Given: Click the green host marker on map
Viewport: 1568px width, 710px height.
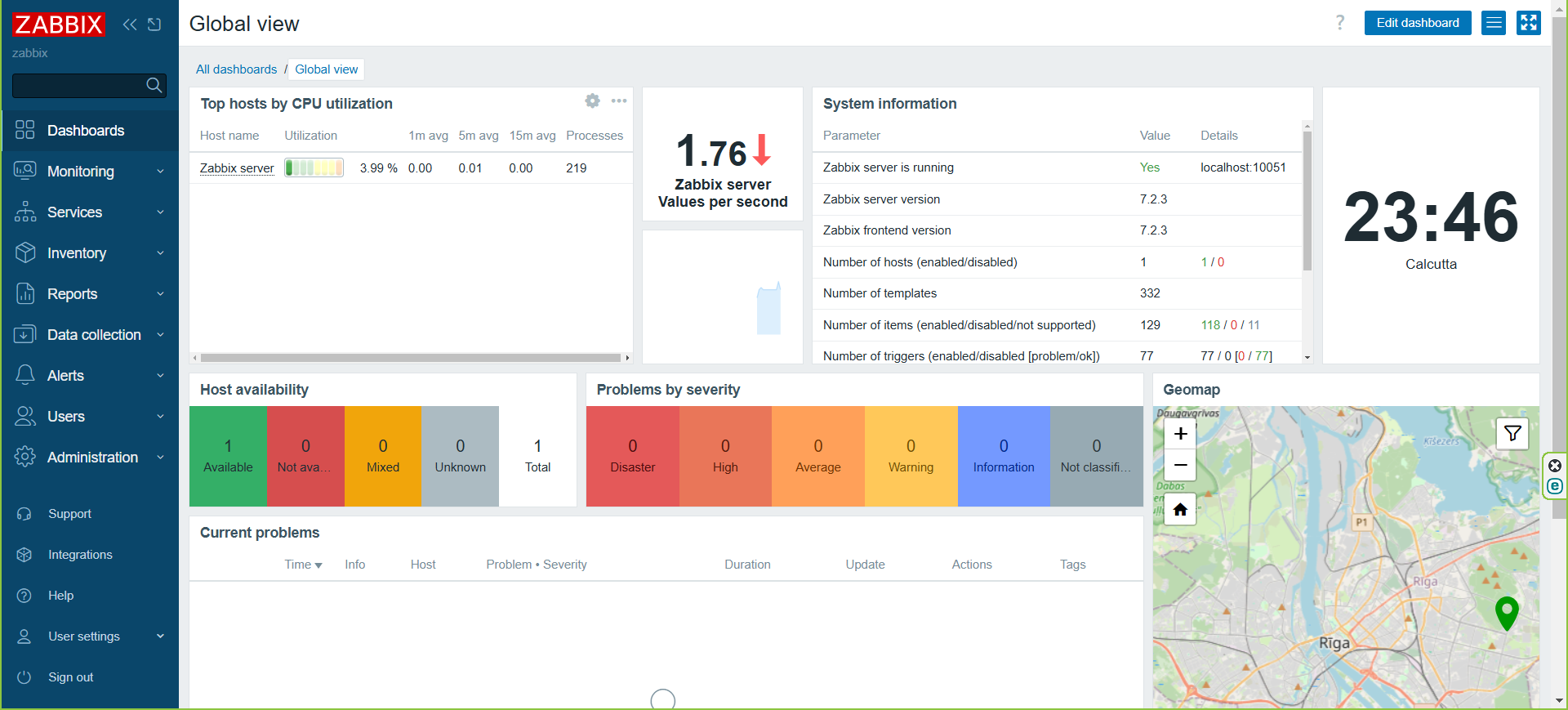Looking at the screenshot, I should coord(1507,613).
